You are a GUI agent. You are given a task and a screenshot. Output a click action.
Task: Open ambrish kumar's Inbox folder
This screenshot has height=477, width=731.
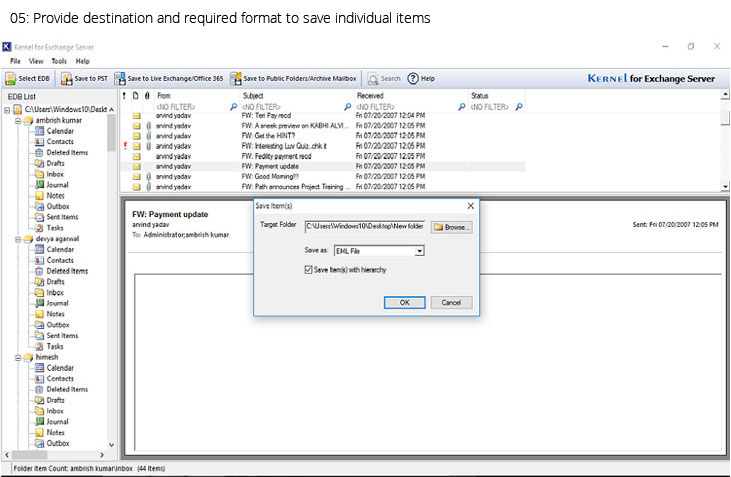[55, 174]
